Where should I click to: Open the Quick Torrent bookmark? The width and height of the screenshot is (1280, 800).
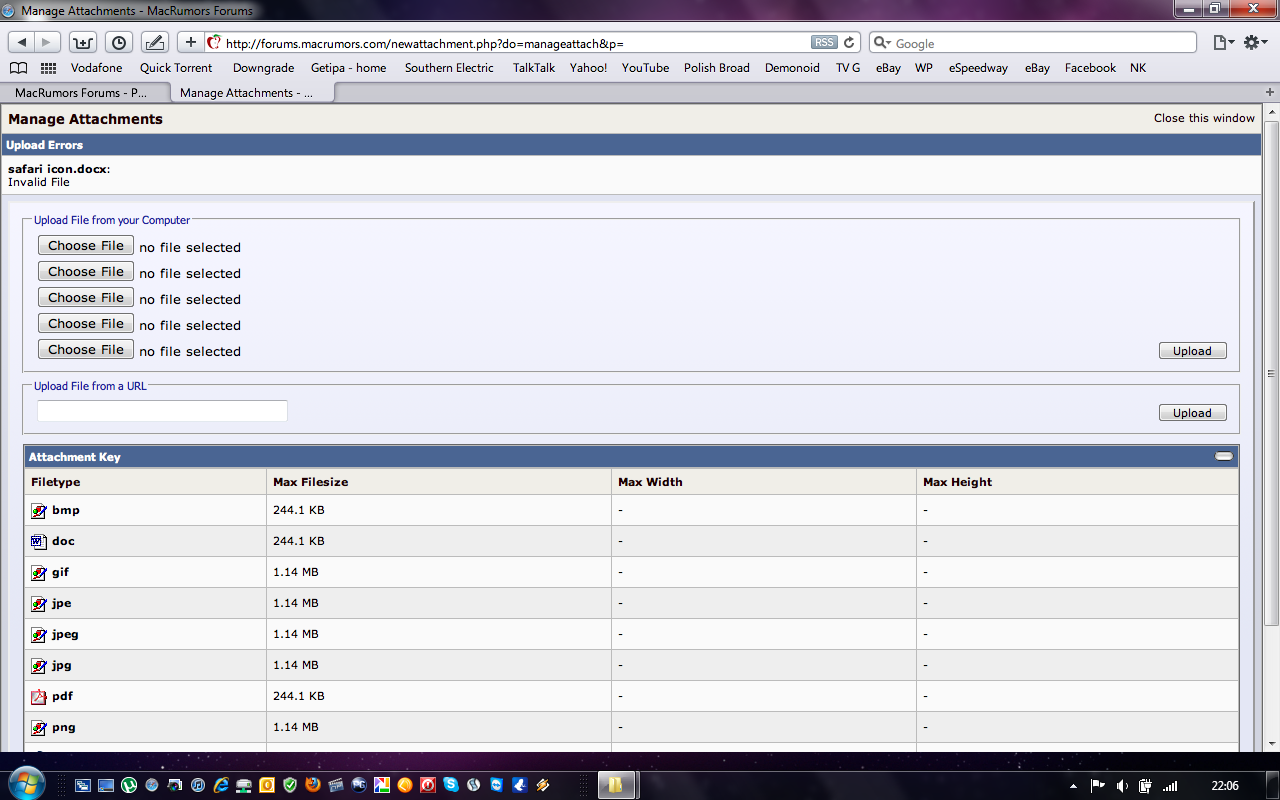(176, 68)
